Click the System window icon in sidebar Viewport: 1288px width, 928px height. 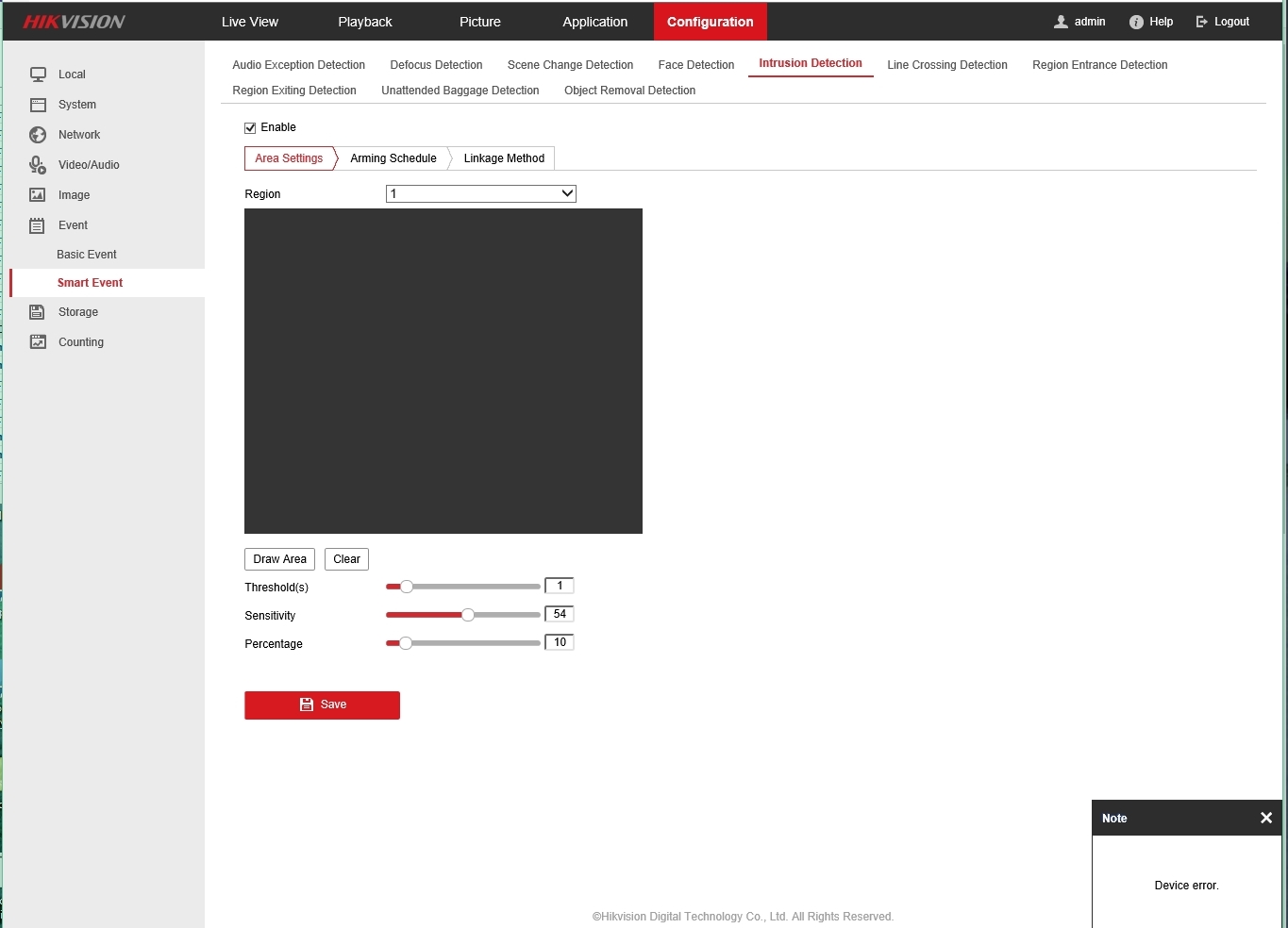pos(38,105)
